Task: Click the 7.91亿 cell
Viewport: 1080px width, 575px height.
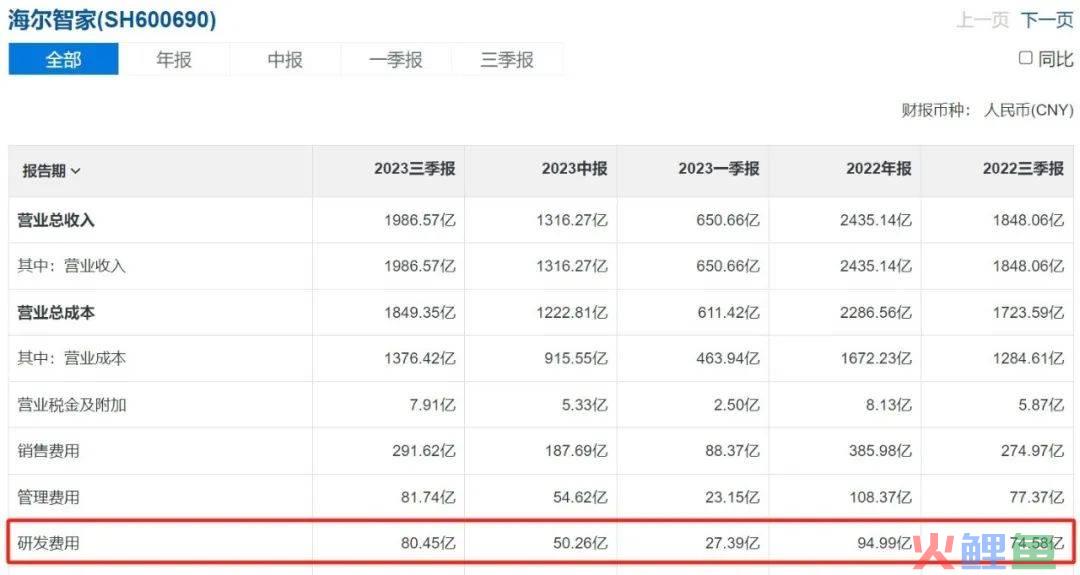Action: tap(433, 405)
